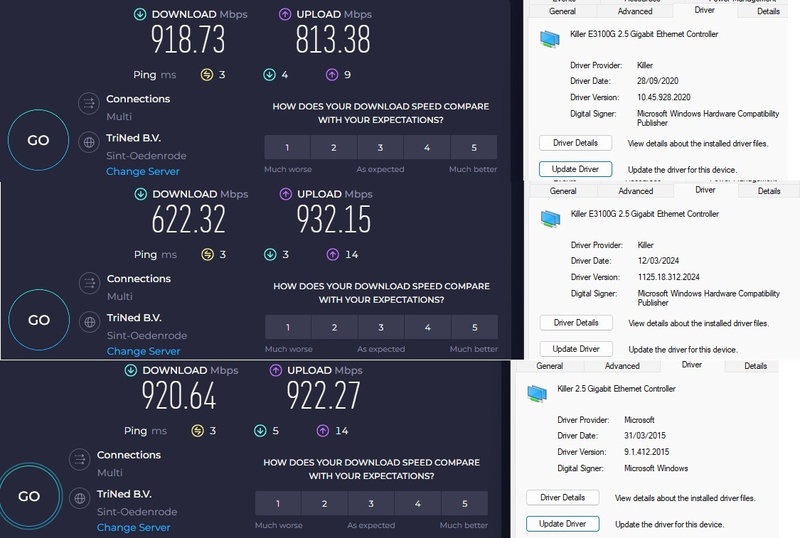Rate speed 1 in the 622.32 test

(288, 327)
